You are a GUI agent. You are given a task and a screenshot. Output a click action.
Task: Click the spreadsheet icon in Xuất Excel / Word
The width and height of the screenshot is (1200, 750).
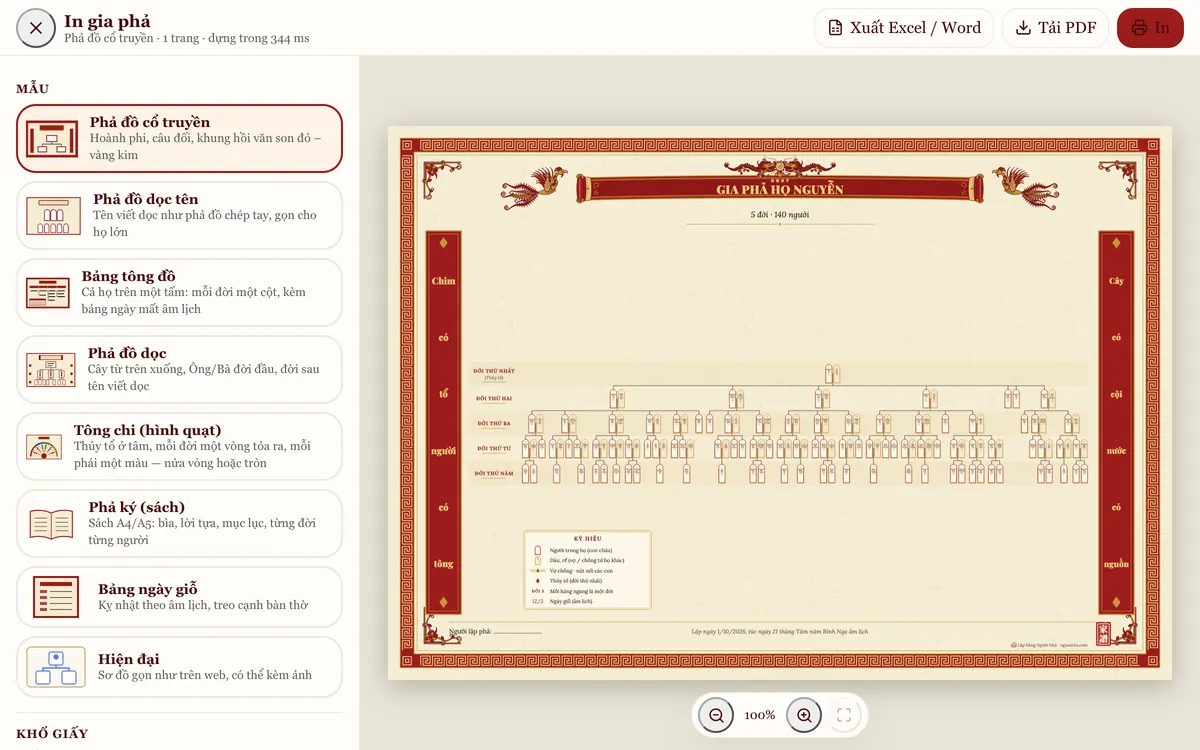835,28
